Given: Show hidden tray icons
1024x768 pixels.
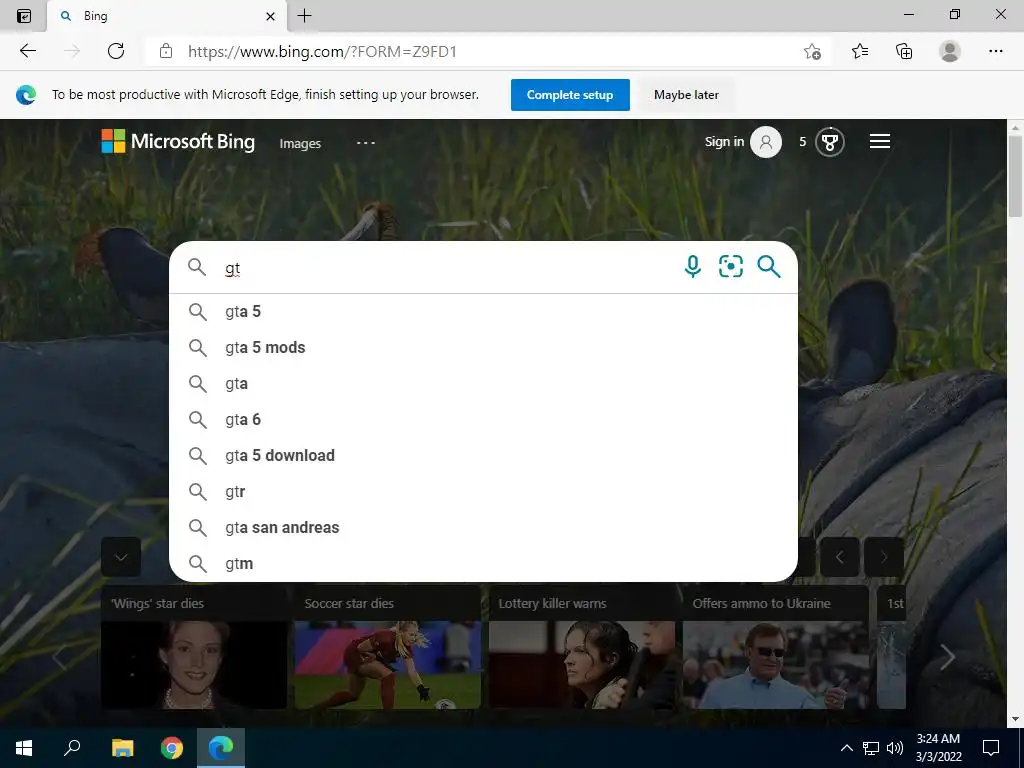Looking at the screenshot, I should click(846, 748).
